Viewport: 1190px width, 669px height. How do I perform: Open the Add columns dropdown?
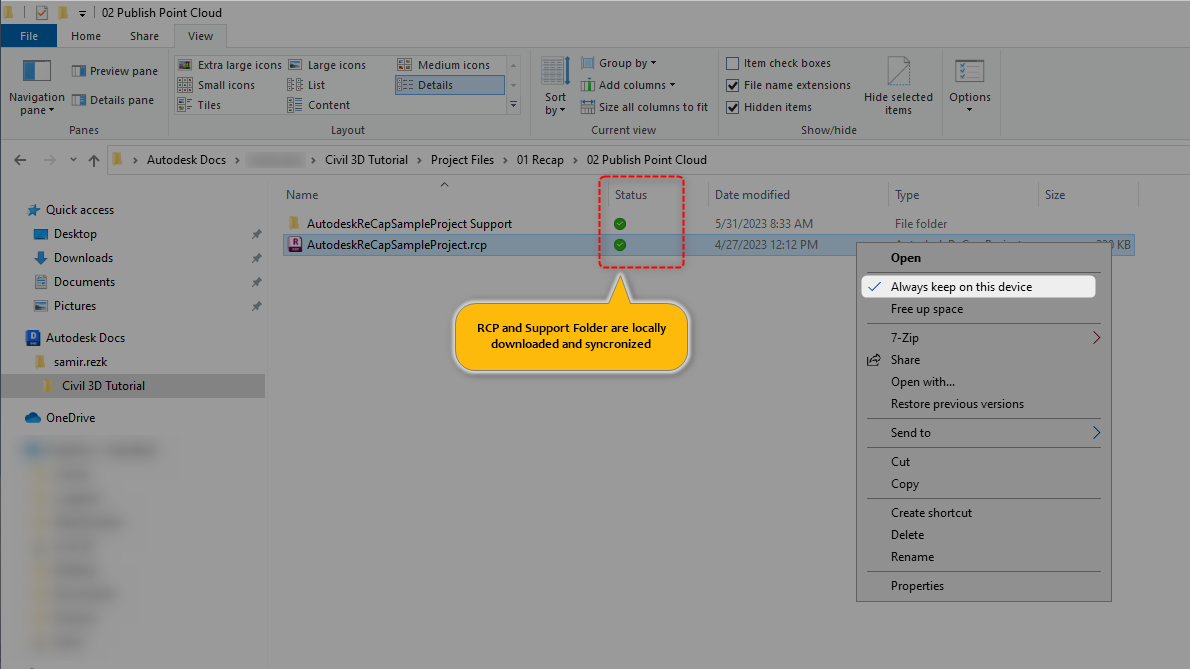pyautogui.click(x=630, y=85)
